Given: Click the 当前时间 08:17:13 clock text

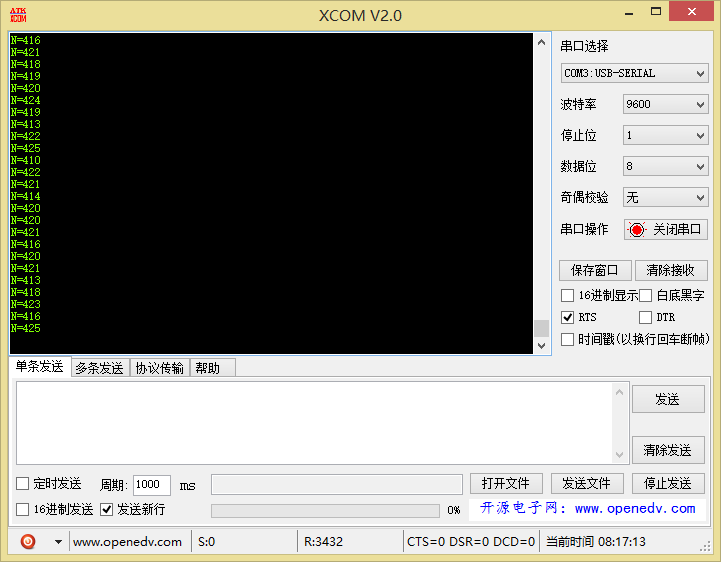Looking at the screenshot, I should coord(596,542).
